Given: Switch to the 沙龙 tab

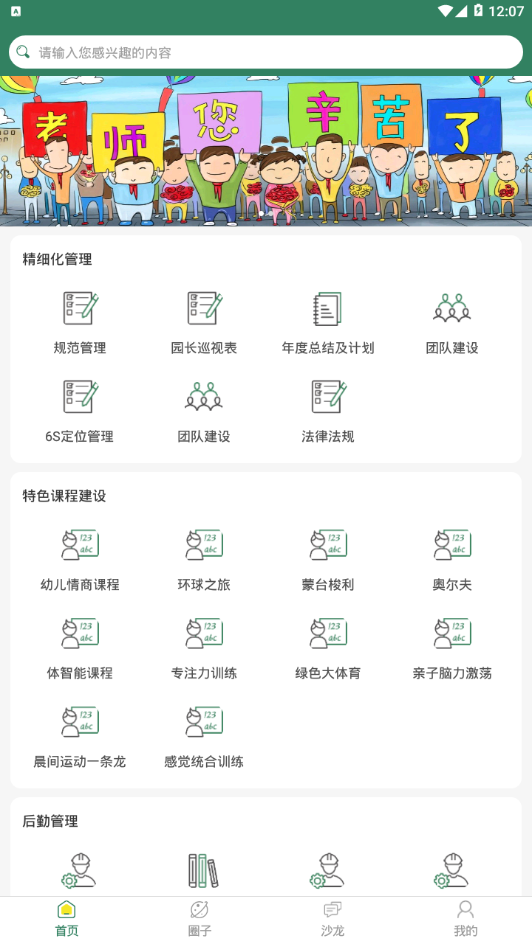Looking at the screenshot, I should [x=332, y=919].
